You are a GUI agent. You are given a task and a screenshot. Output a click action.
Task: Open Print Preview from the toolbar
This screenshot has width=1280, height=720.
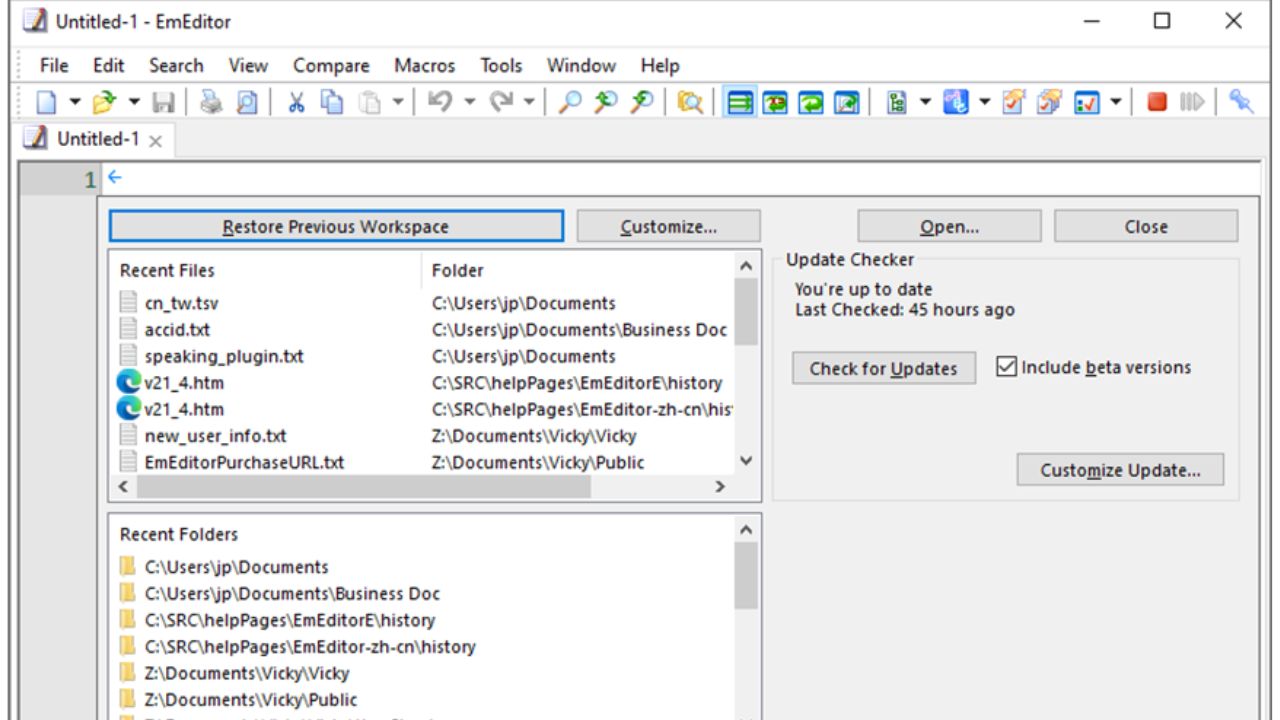246,102
